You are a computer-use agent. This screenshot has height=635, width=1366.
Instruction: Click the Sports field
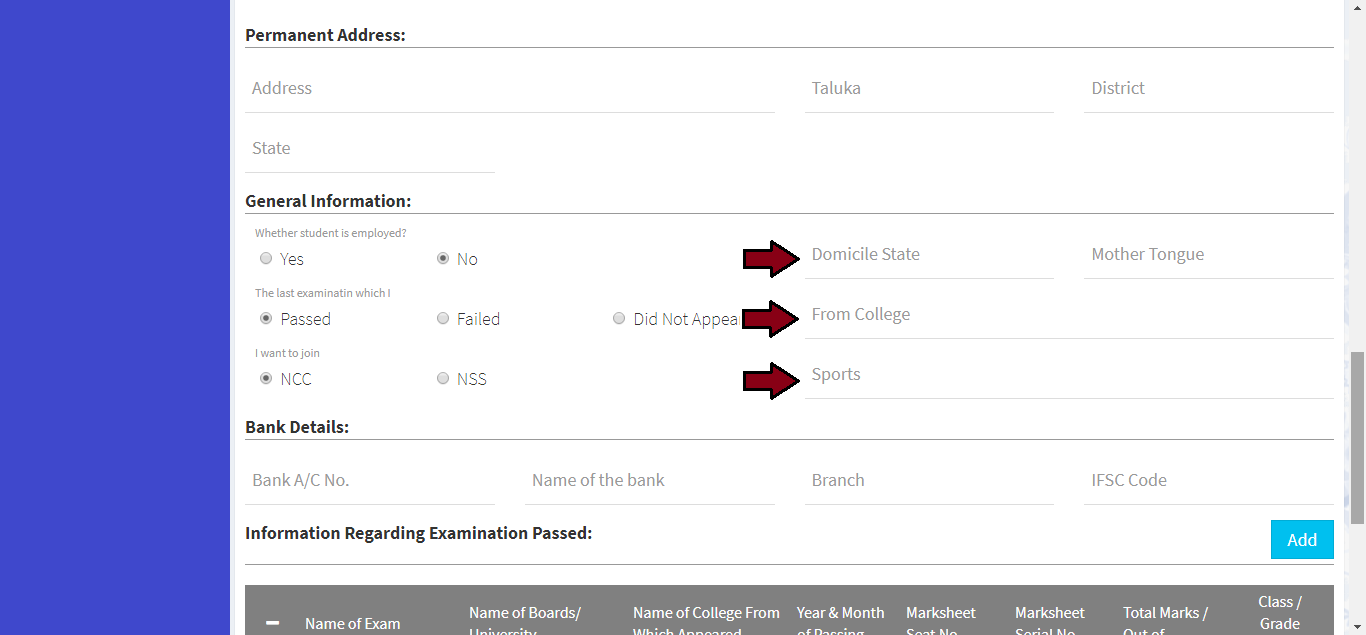[x=1068, y=375]
